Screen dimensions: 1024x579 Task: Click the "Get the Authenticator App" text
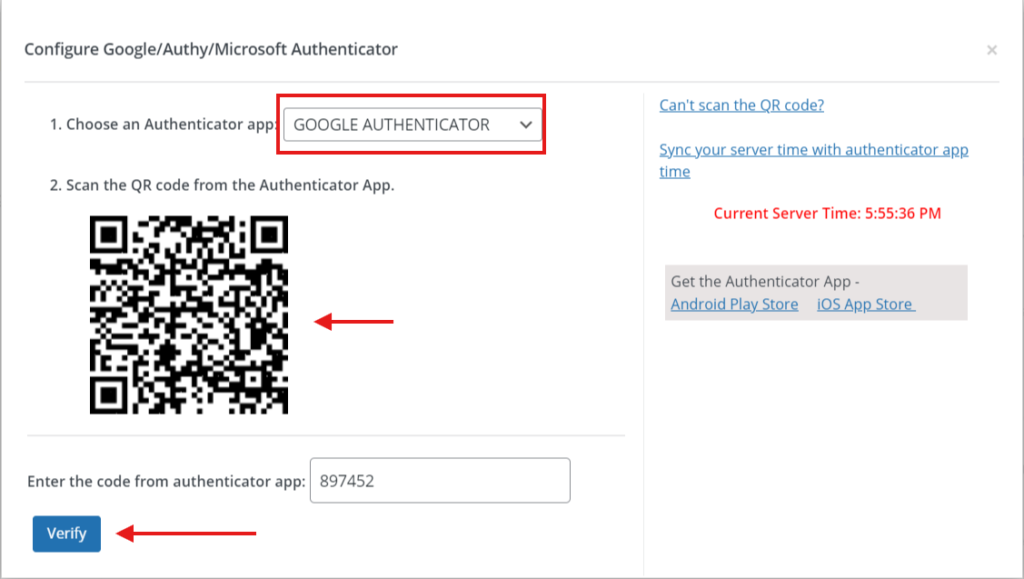point(765,282)
